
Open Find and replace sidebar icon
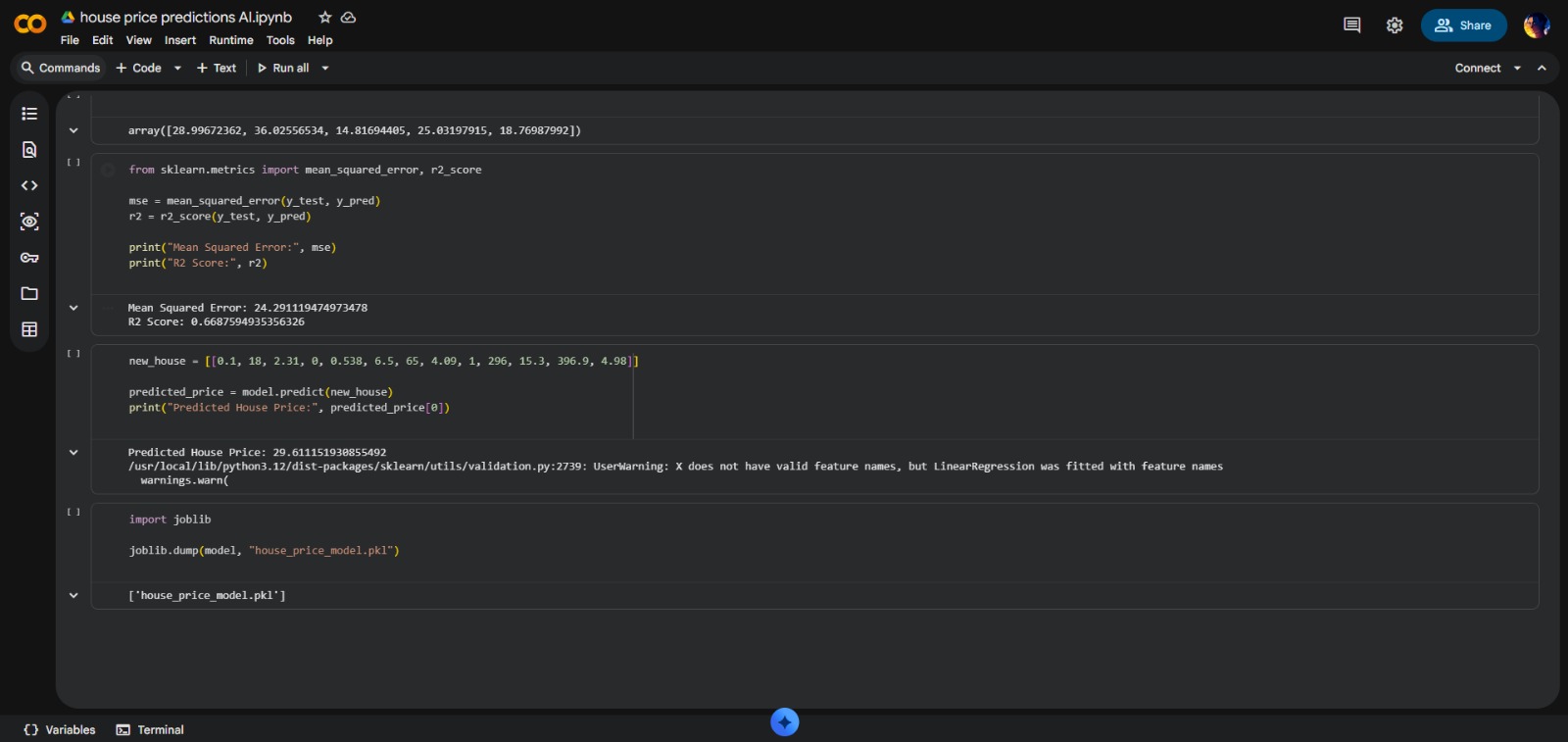coord(29,150)
